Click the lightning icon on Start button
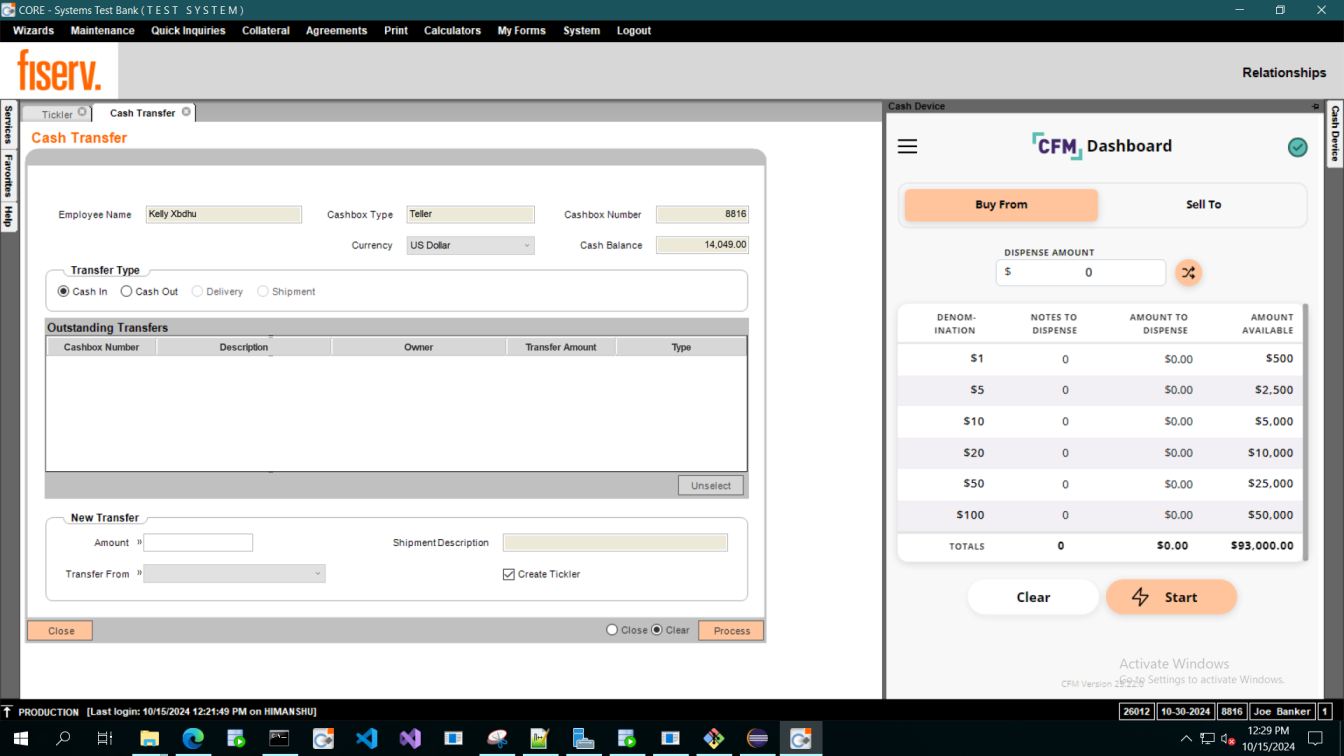The image size is (1344, 756). coord(1140,597)
